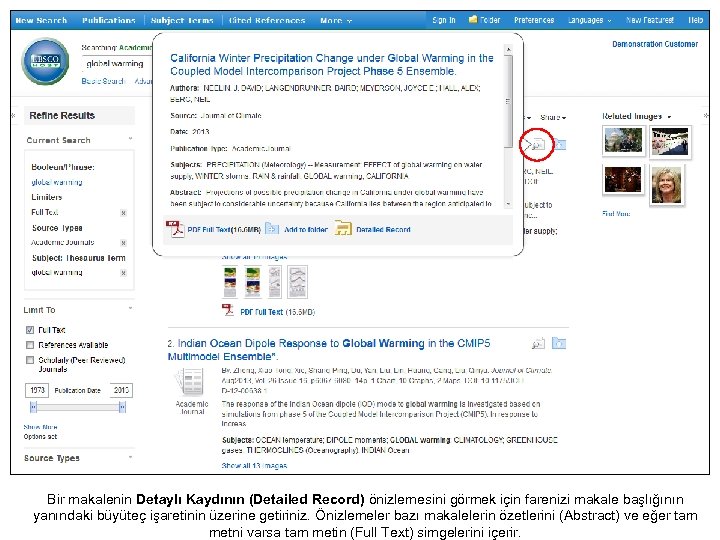Open Share dropdown
720x540 pixels.
pos(553,118)
